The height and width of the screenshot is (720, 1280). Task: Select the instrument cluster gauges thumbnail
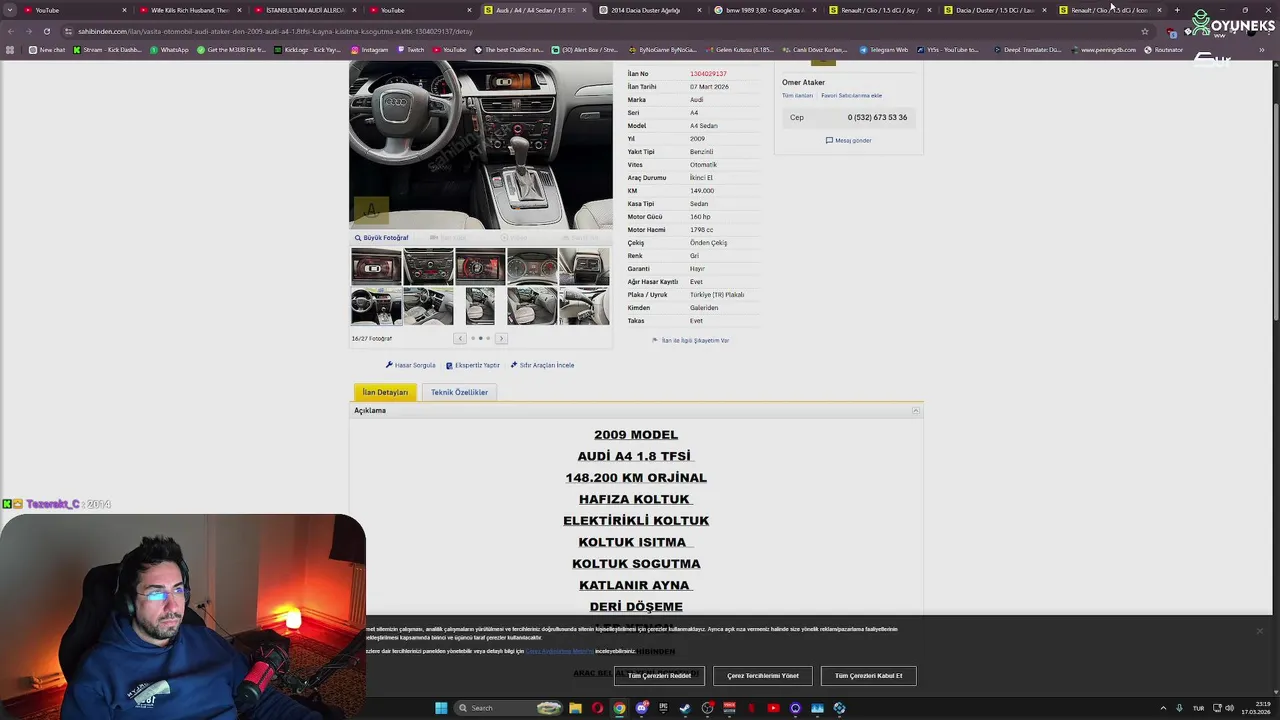[532, 267]
